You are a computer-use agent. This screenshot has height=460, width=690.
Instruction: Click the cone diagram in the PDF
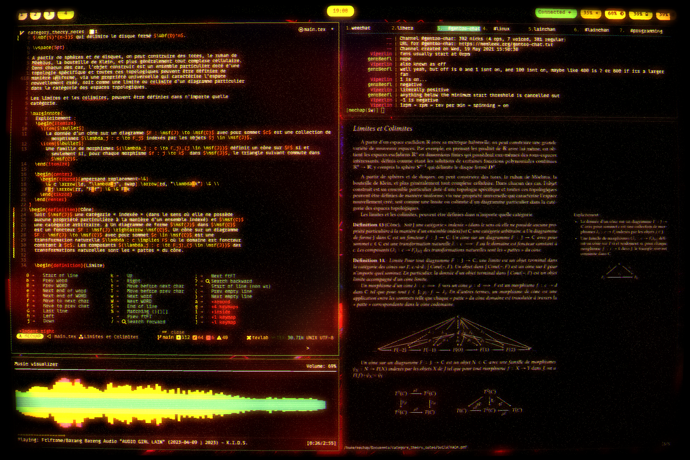point(455,334)
